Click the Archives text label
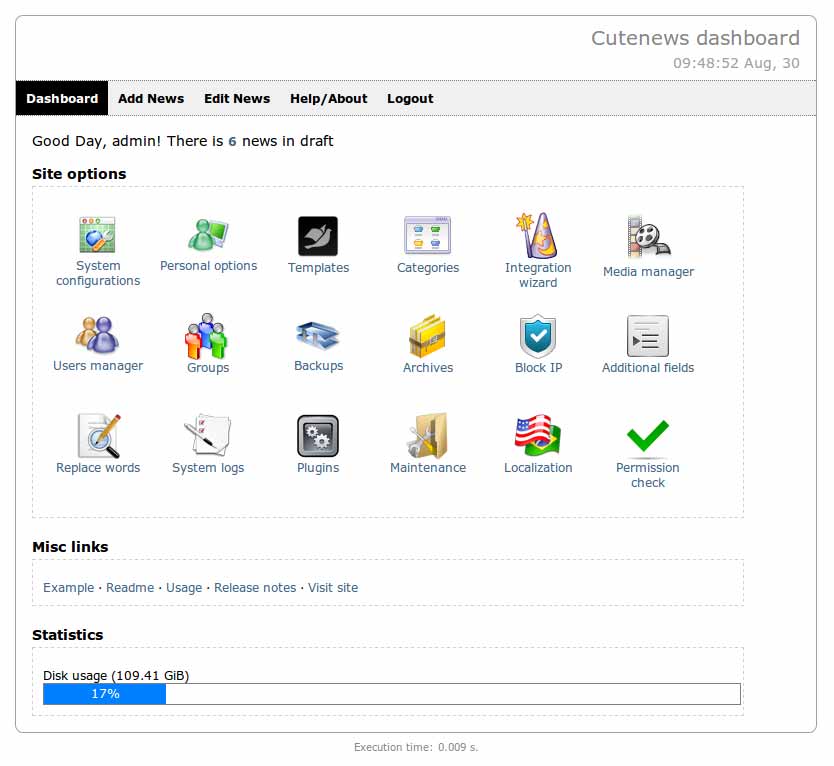The height and width of the screenshot is (766, 834). tap(428, 368)
